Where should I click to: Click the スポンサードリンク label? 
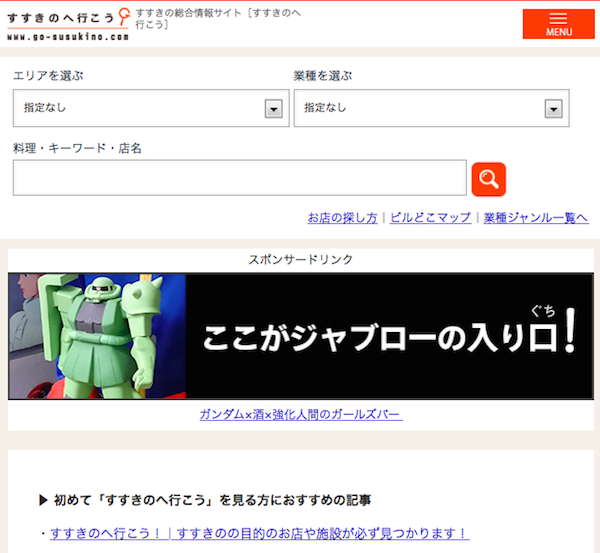(300, 260)
